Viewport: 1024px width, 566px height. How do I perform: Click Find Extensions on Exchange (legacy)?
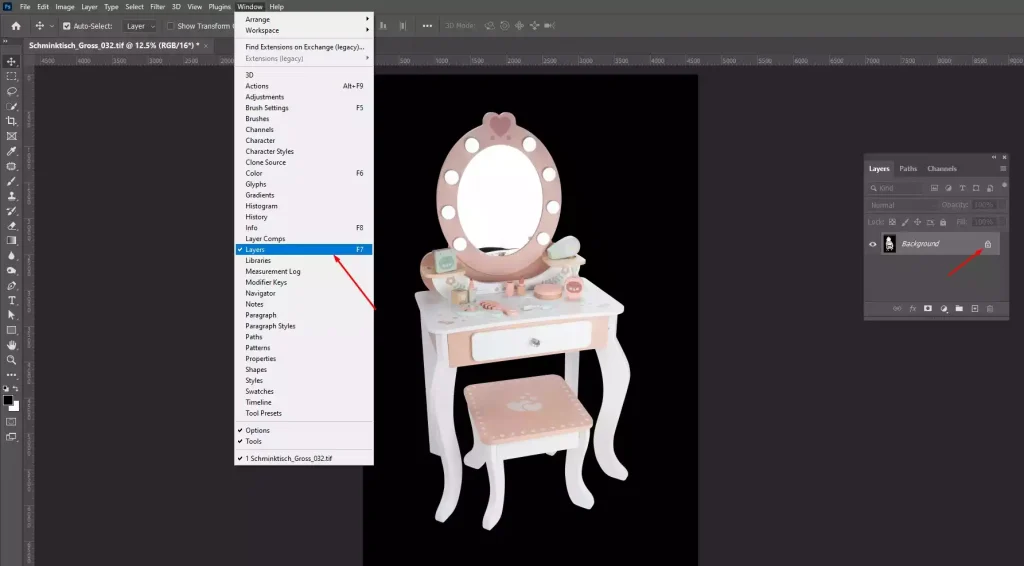[304, 47]
